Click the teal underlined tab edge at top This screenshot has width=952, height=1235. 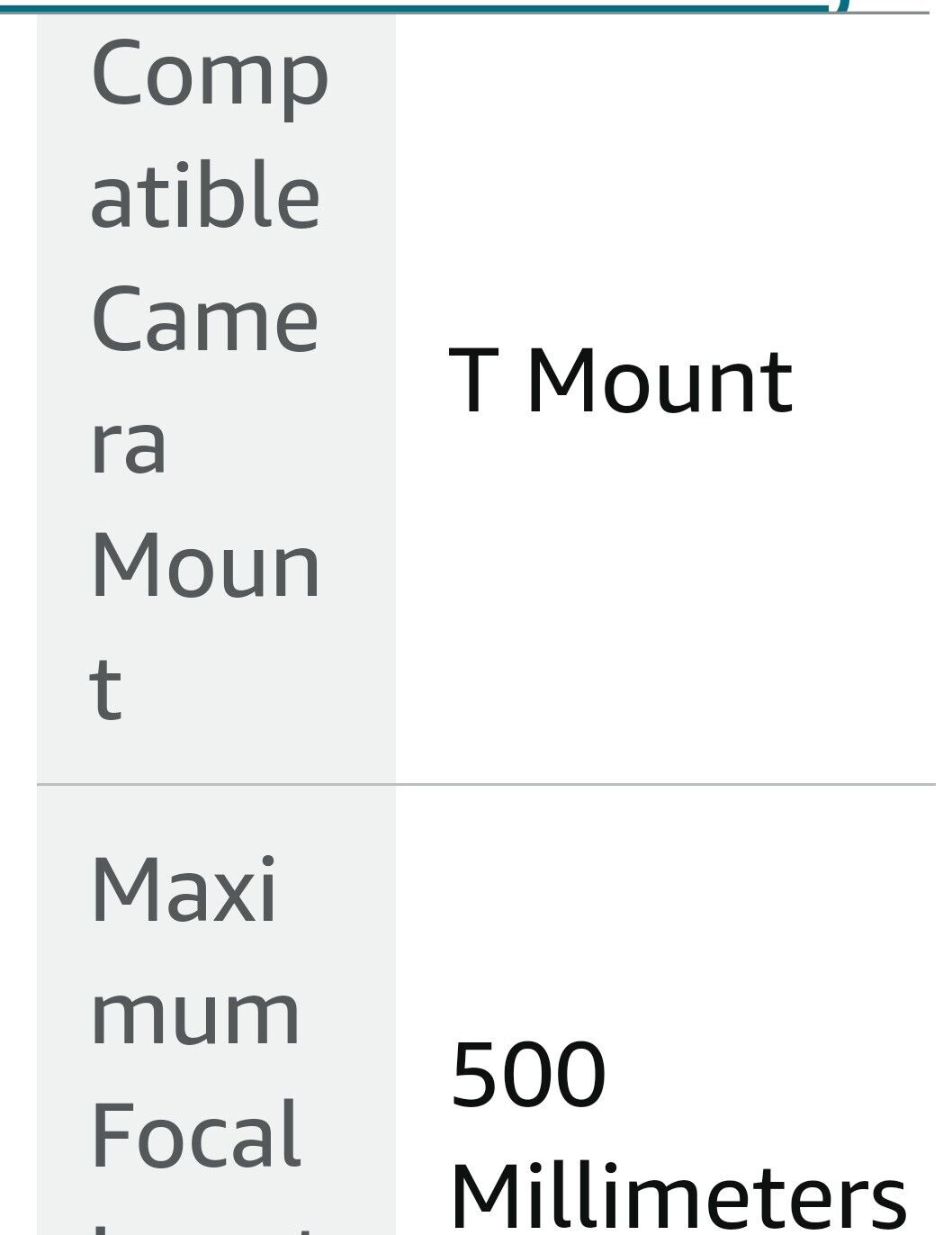(x=423, y=7)
